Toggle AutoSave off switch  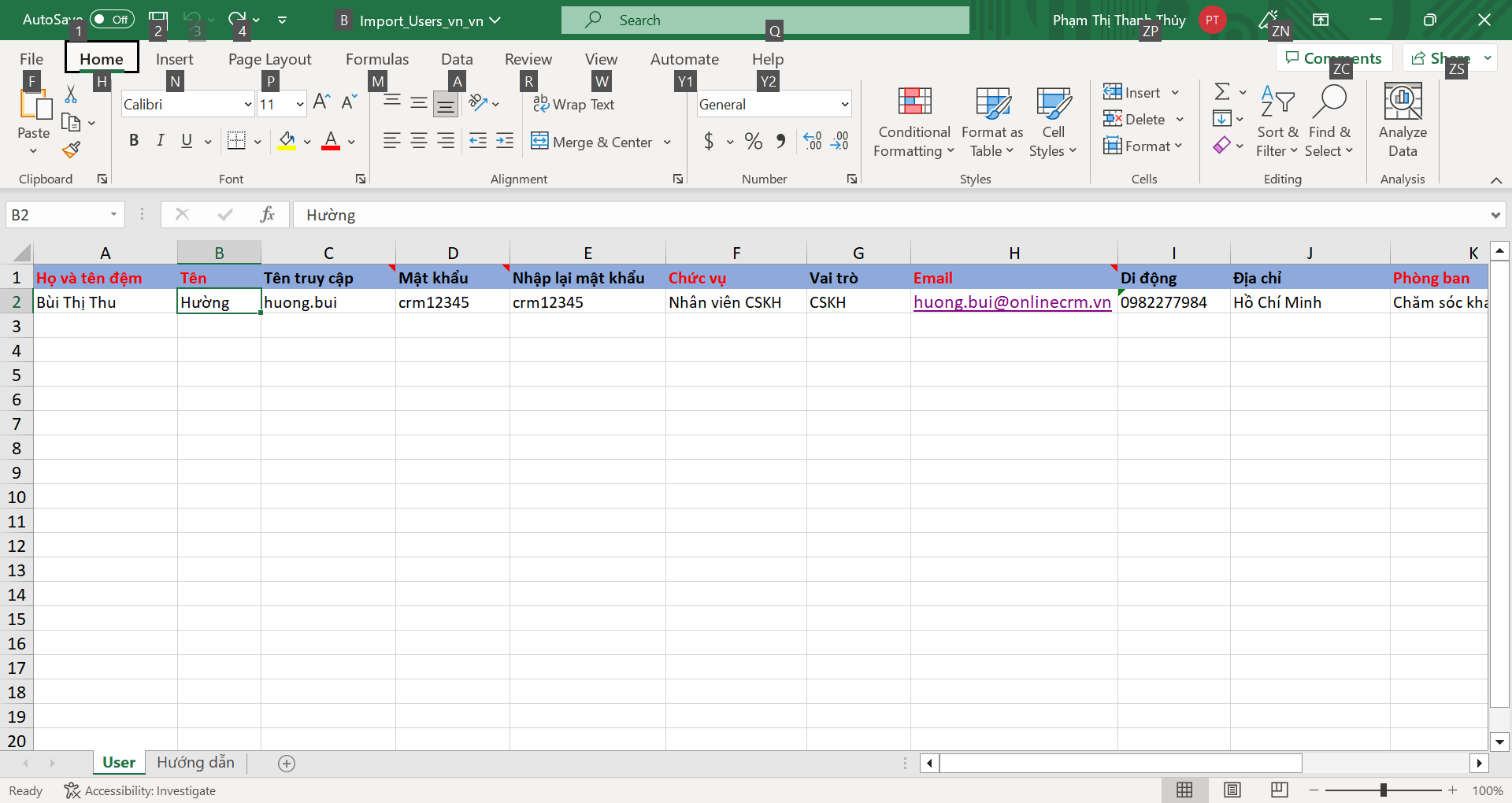tap(111, 20)
